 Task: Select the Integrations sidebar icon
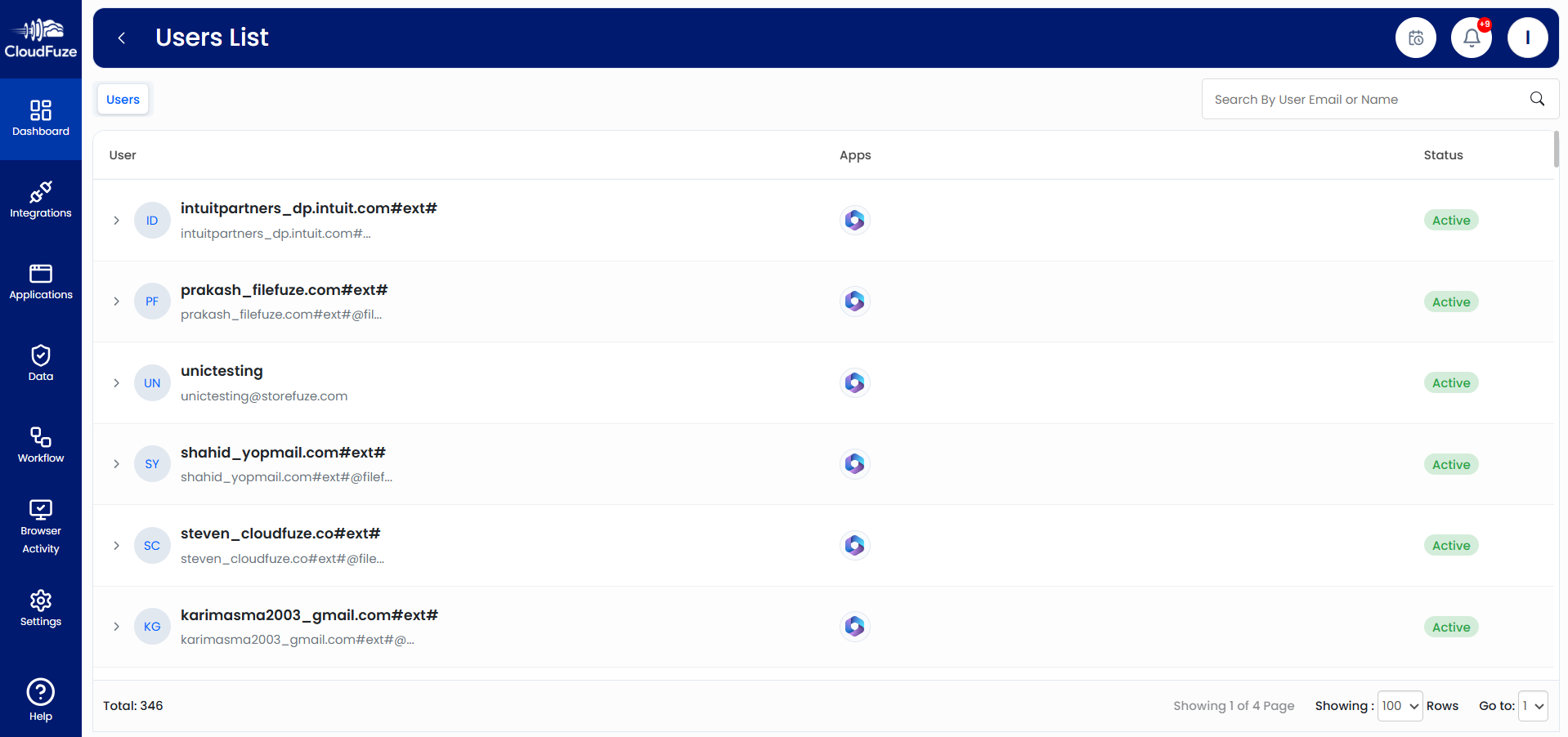tap(40, 199)
